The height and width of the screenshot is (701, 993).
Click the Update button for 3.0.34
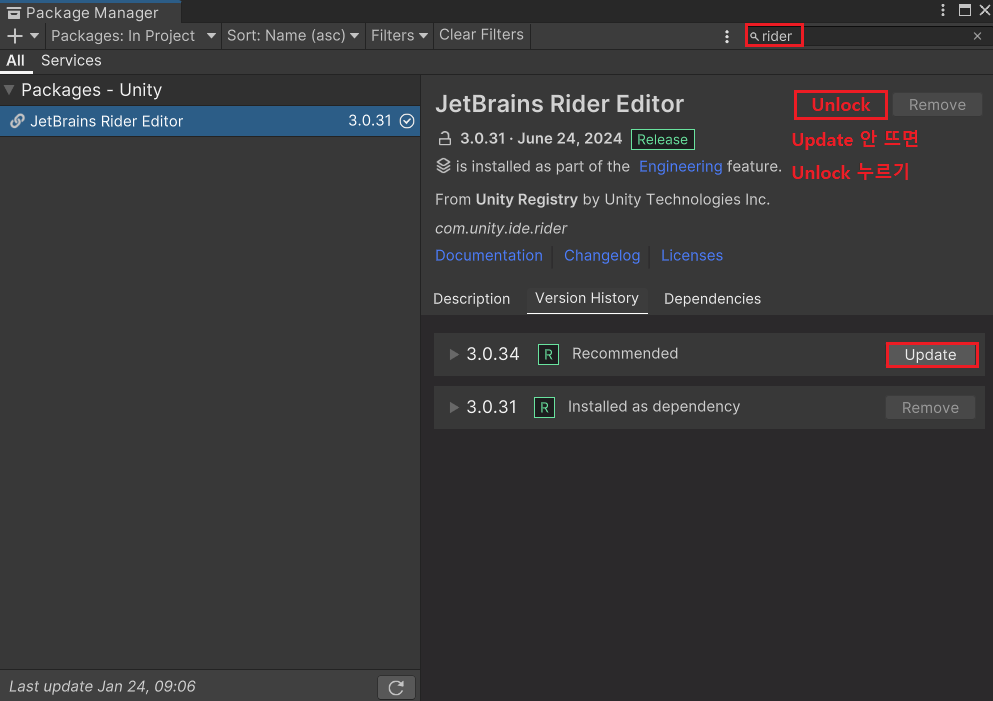tap(930, 355)
